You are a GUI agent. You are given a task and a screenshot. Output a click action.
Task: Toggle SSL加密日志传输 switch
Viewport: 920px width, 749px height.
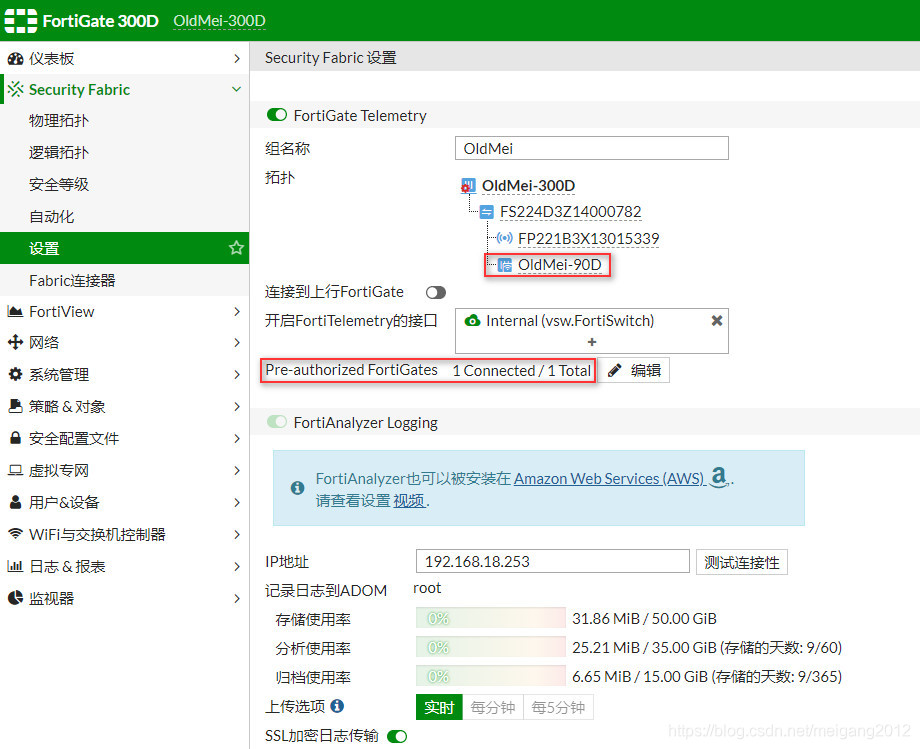[397, 736]
